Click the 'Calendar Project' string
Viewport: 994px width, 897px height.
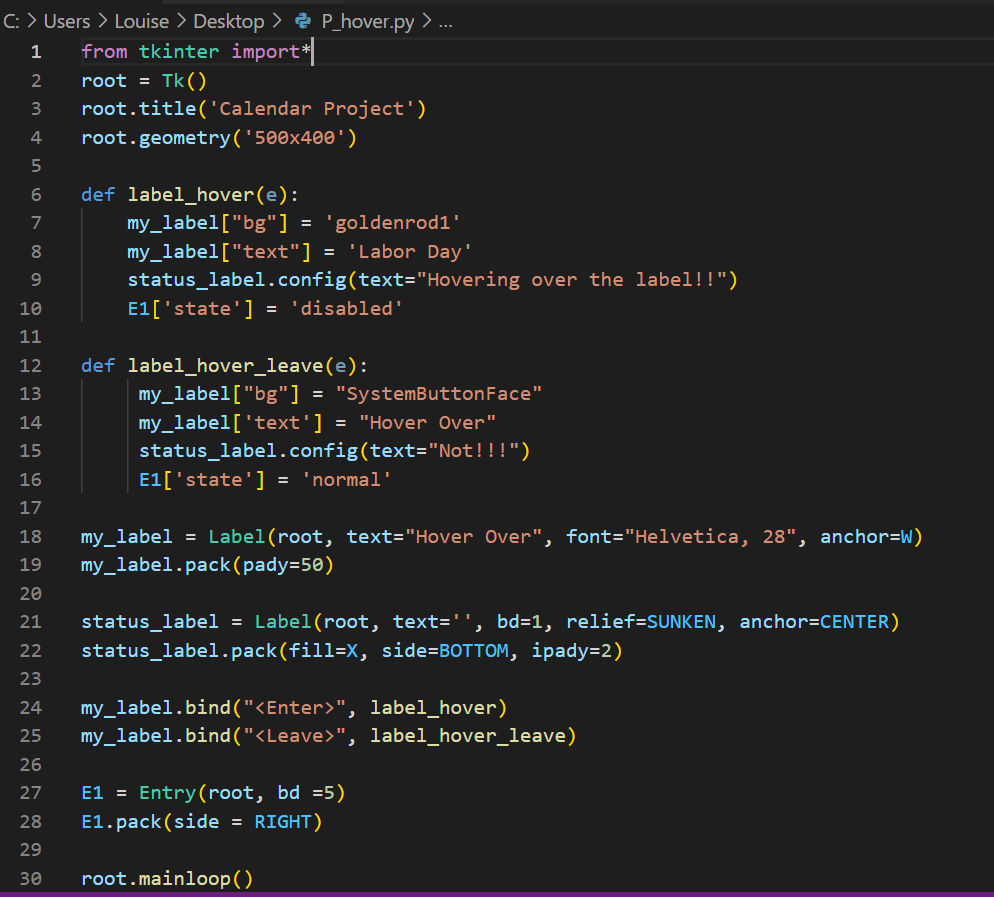311,109
